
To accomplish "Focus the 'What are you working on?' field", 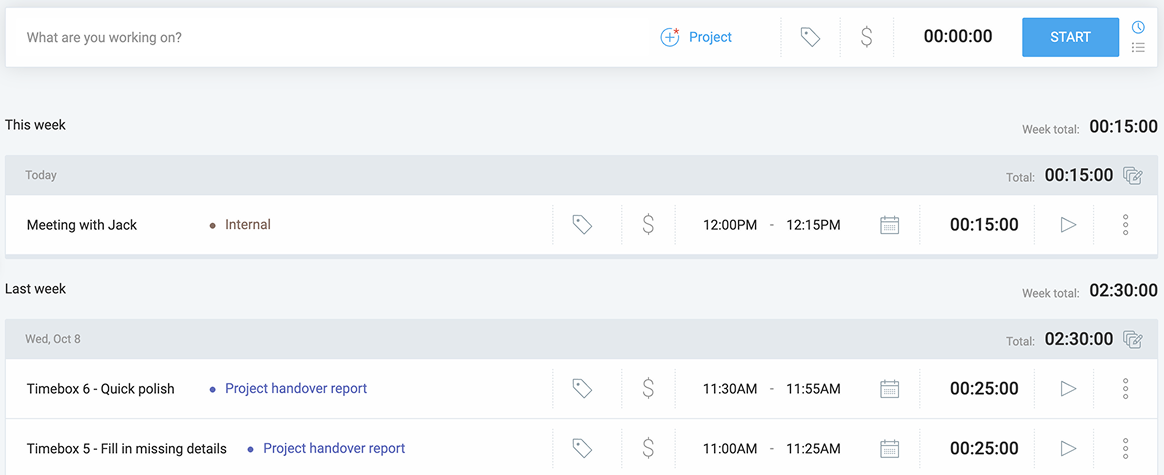I will coord(300,37).
